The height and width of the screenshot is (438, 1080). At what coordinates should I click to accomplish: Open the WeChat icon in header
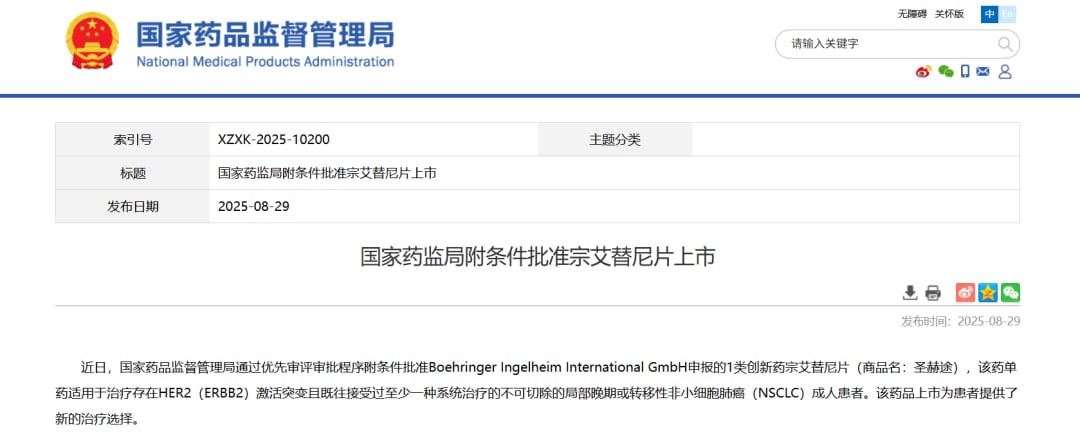[x=946, y=72]
